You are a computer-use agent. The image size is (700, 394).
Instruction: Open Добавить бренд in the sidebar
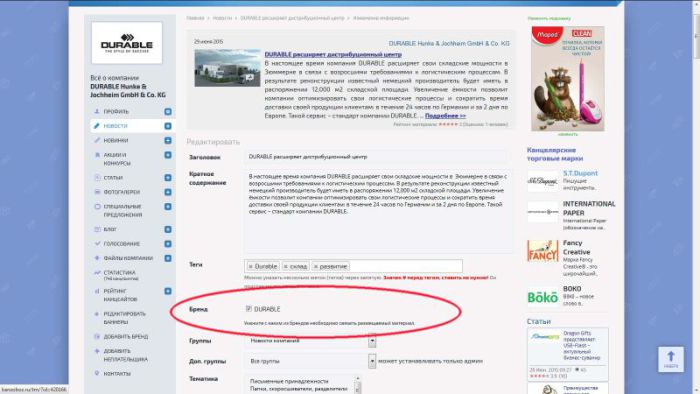click(125, 336)
